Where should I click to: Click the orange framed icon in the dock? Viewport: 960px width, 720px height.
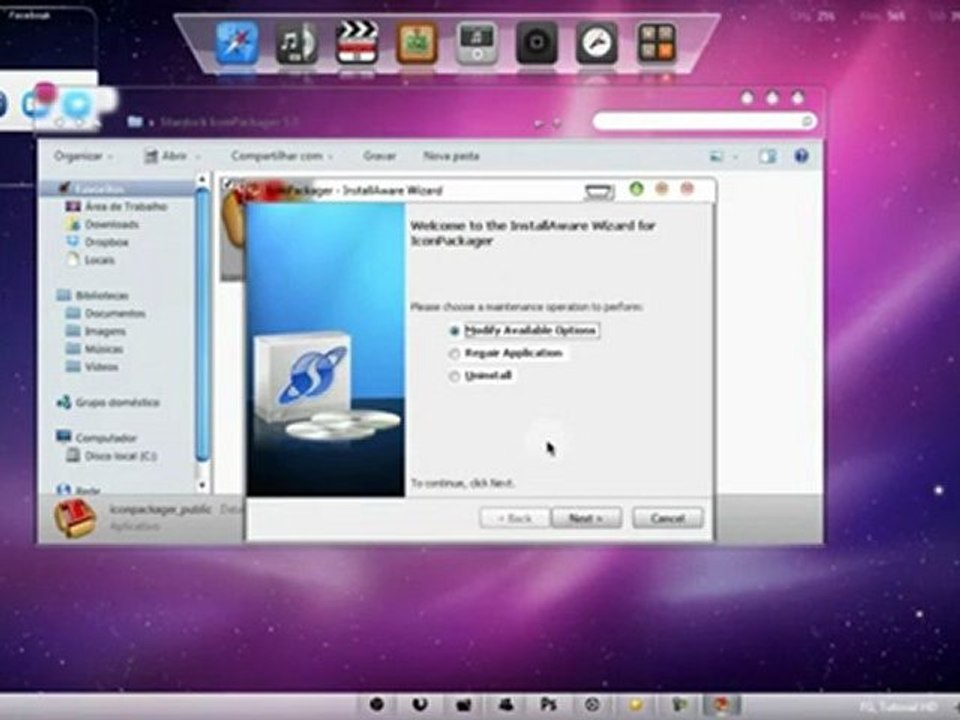[x=416, y=43]
